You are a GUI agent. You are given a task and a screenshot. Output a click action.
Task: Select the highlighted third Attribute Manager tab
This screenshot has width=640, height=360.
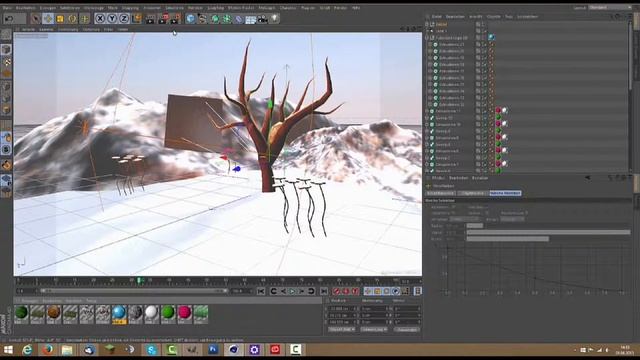[505, 193]
